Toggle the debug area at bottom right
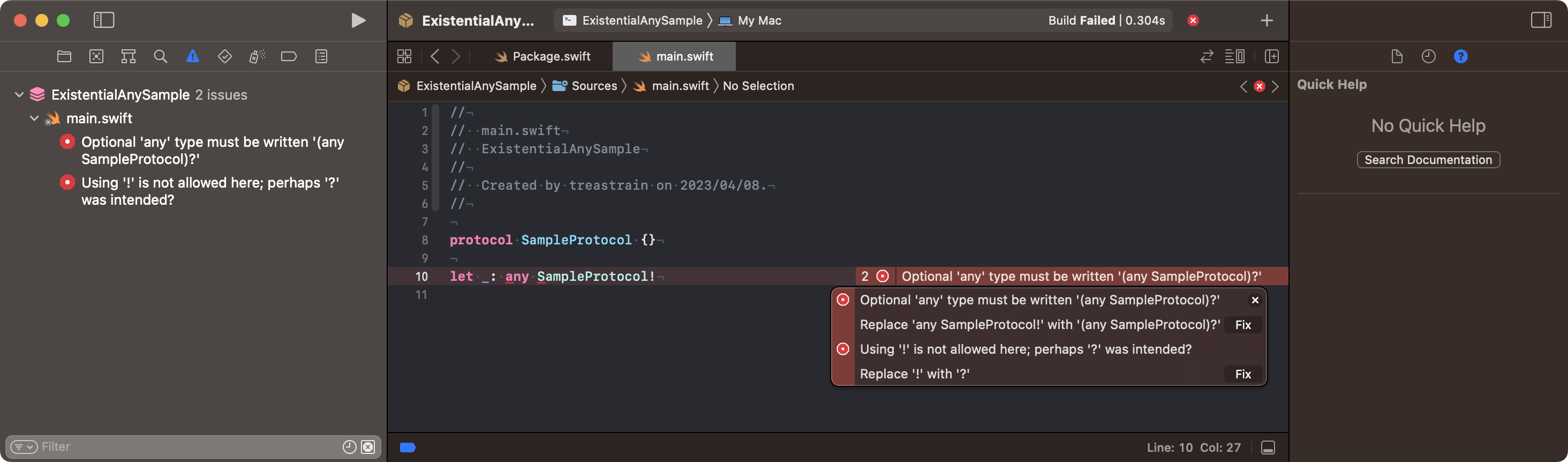Image resolution: width=1568 pixels, height=462 pixels. tap(1268, 448)
